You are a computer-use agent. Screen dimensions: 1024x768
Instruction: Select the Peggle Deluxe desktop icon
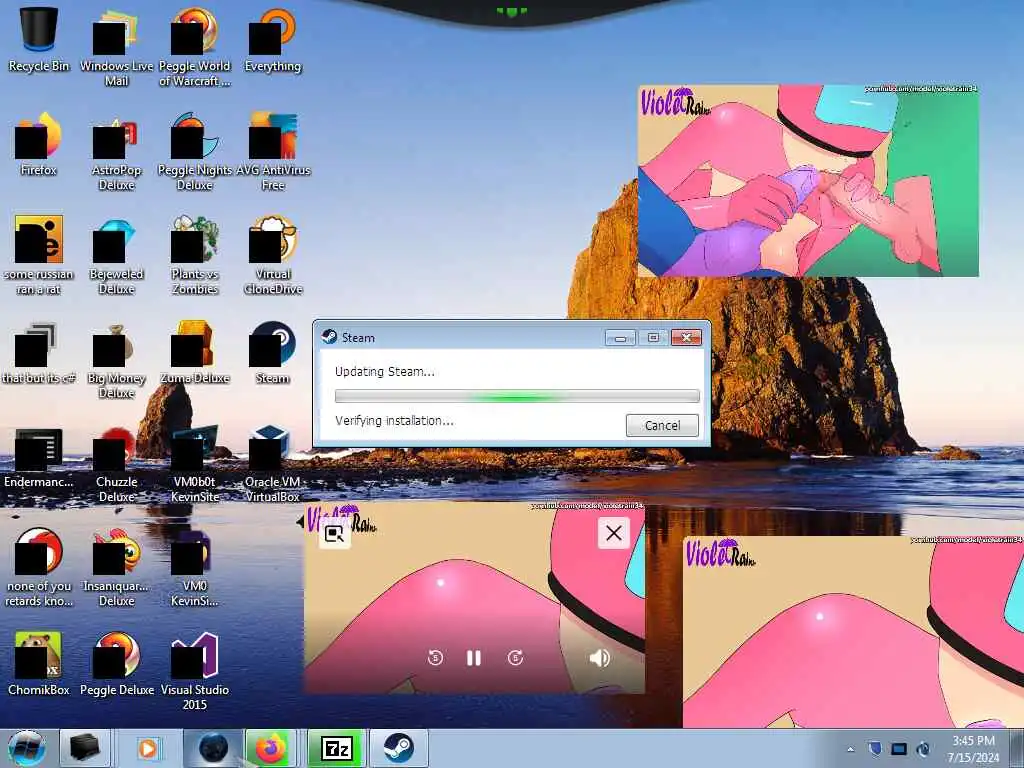116,664
